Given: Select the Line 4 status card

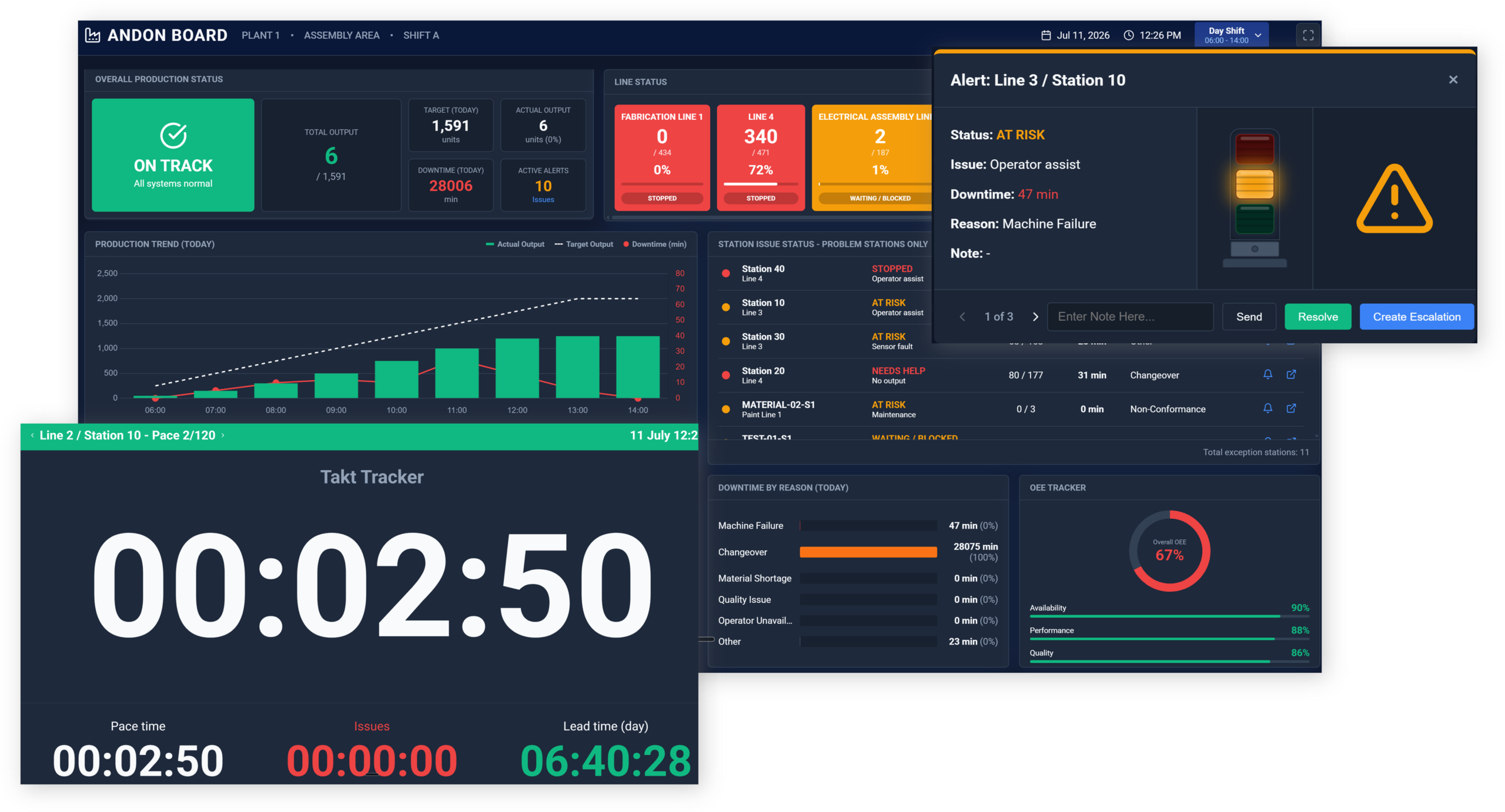Looking at the screenshot, I should click(760, 157).
